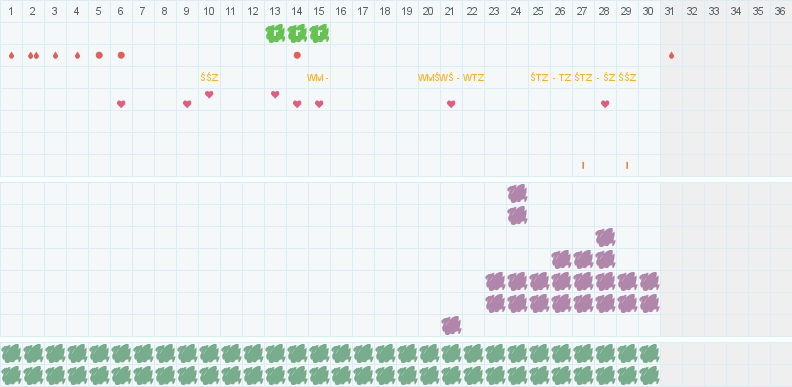
Task: Select the day 36 column header
Action: [780, 11]
